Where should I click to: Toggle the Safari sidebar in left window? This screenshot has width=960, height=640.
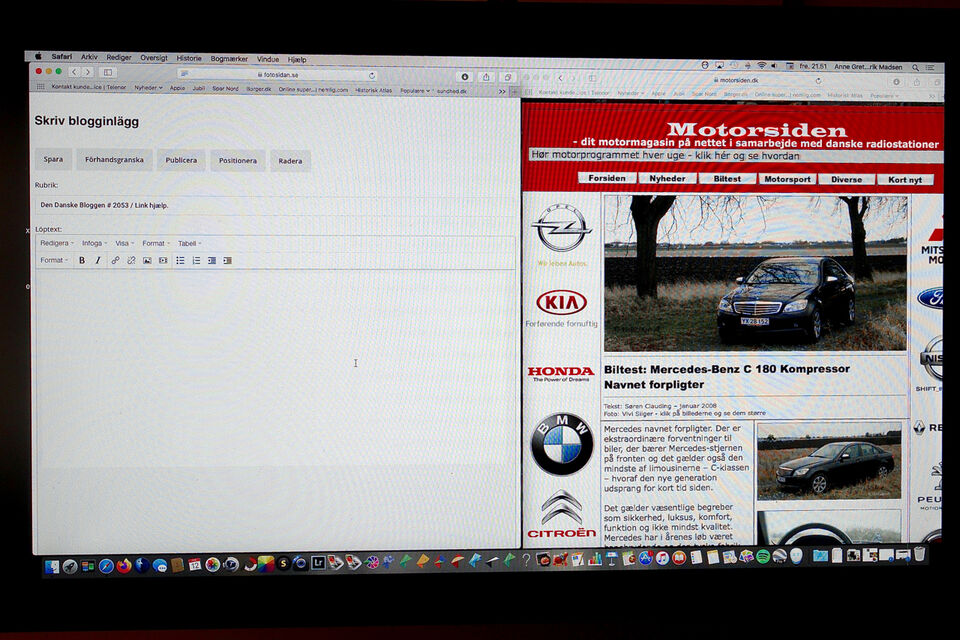coord(108,72)
